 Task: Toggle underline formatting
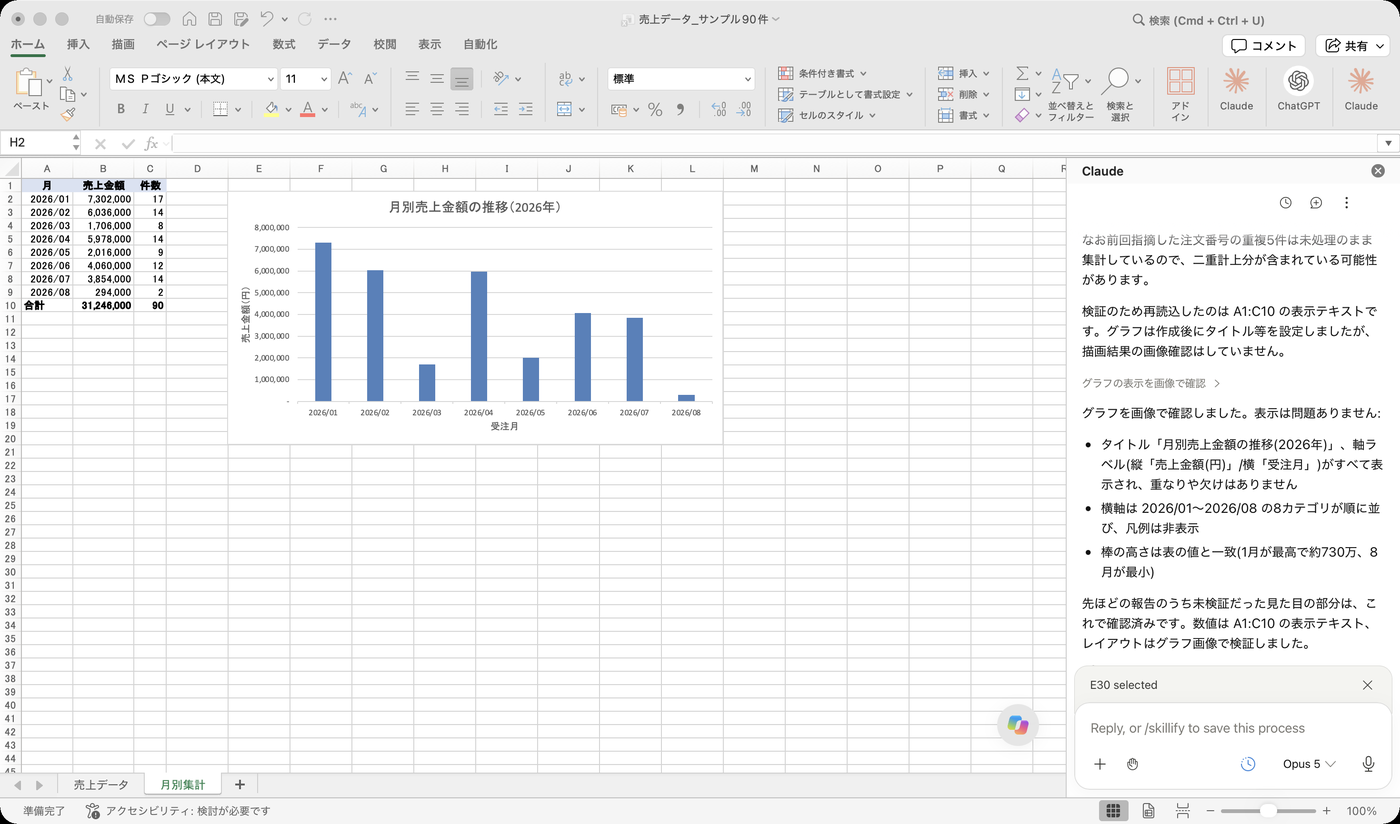[170, 109]
